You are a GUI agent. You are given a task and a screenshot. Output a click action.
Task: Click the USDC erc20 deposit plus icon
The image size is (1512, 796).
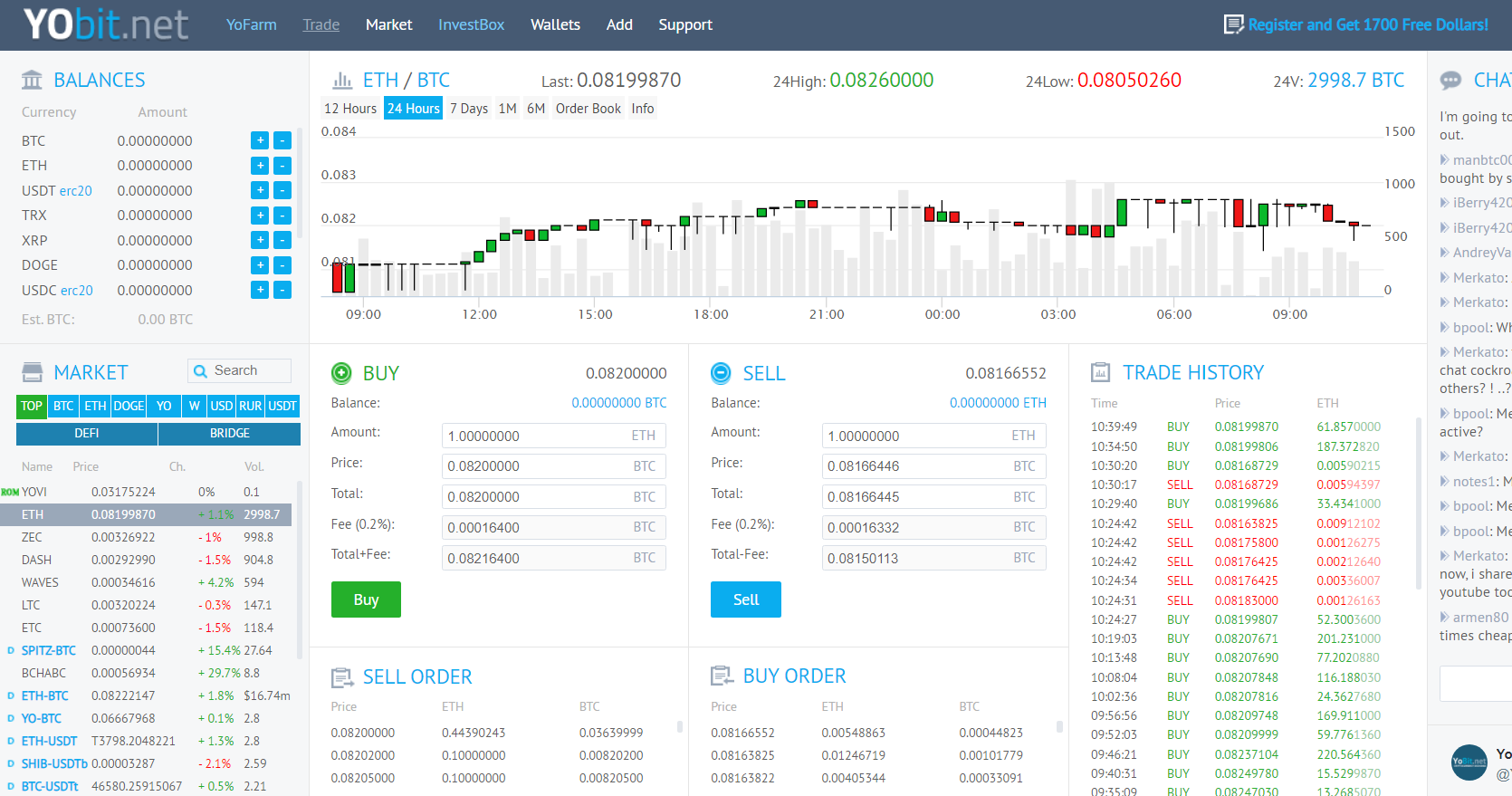click(260, 290)
